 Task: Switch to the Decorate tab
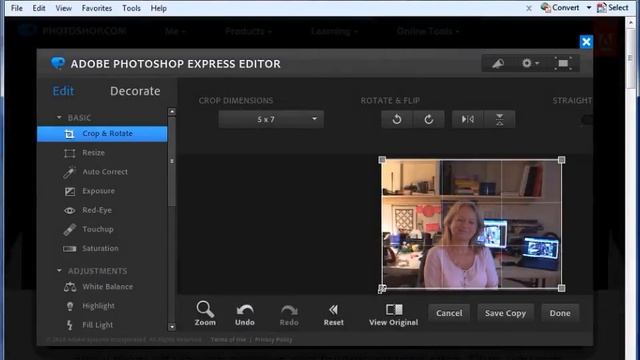pyautogui.click(x=135, y=91)
